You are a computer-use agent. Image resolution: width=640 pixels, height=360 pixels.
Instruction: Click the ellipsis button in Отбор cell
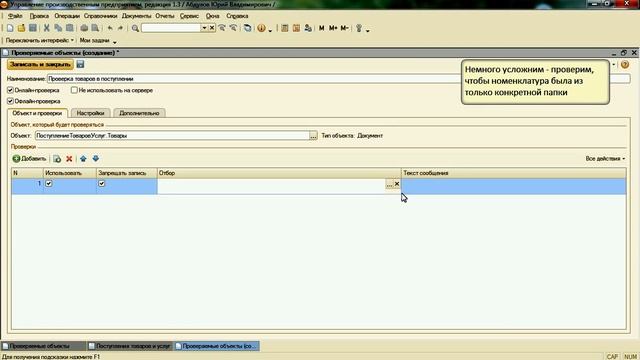coord(389,184)
